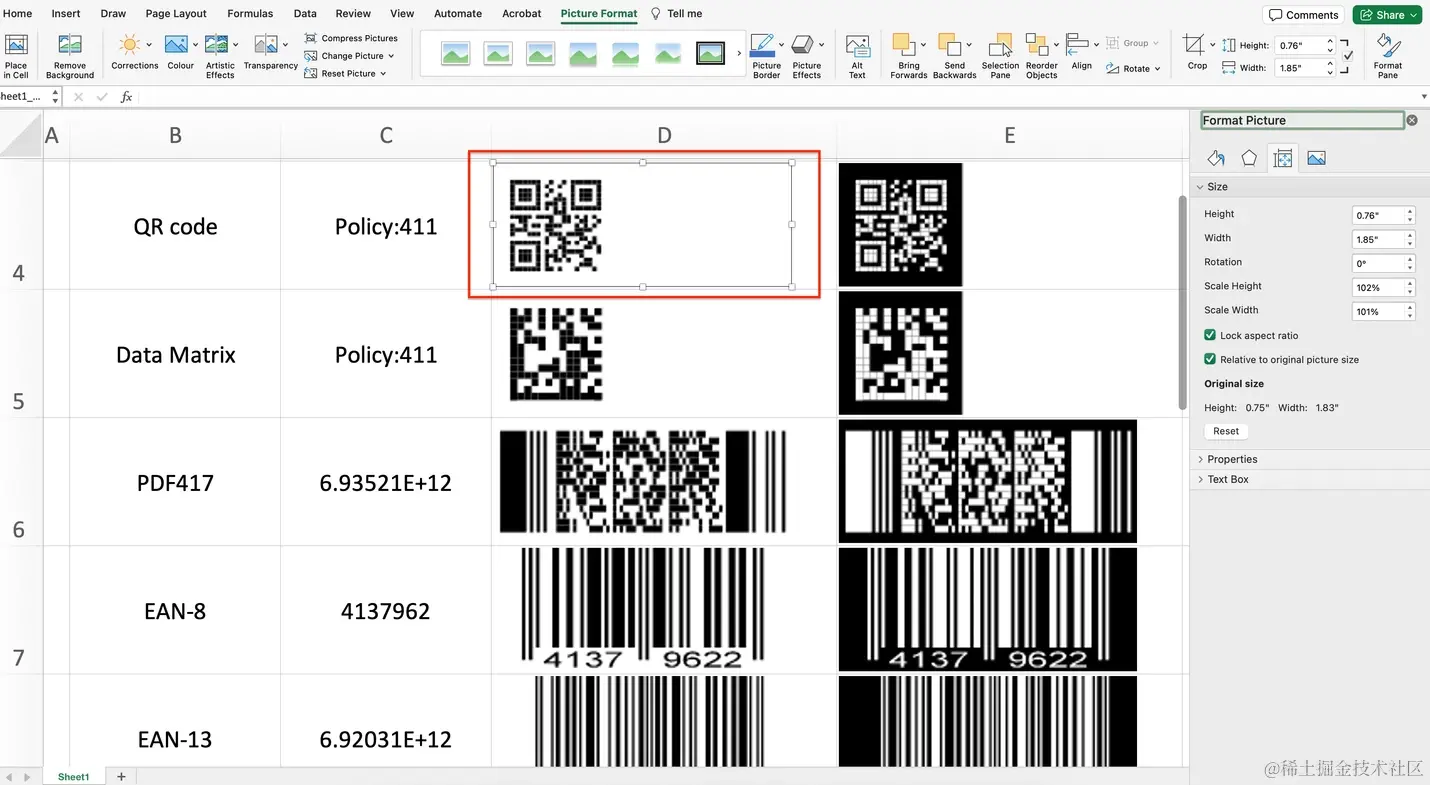
Task: Select the Sheet1 sheet tab
Action: tap(73, 776)
